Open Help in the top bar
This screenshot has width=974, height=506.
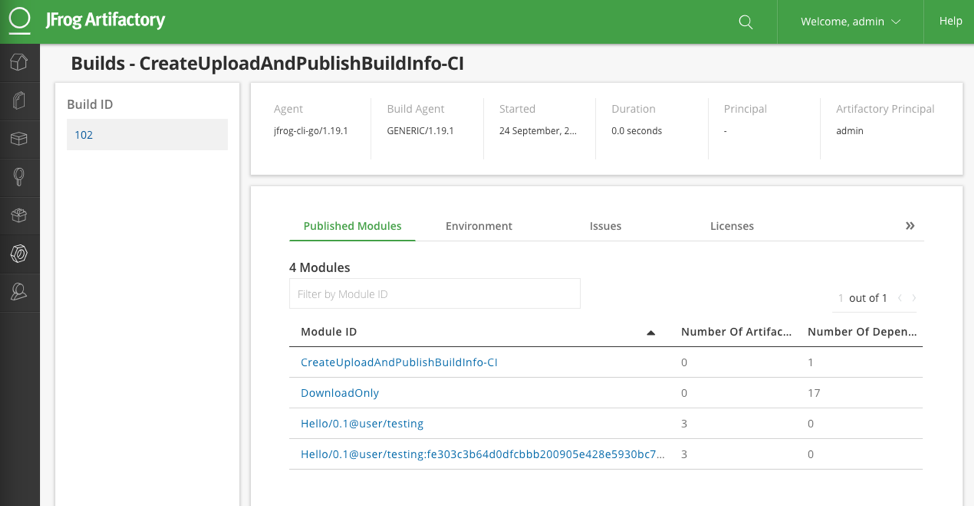click(950, 21)
